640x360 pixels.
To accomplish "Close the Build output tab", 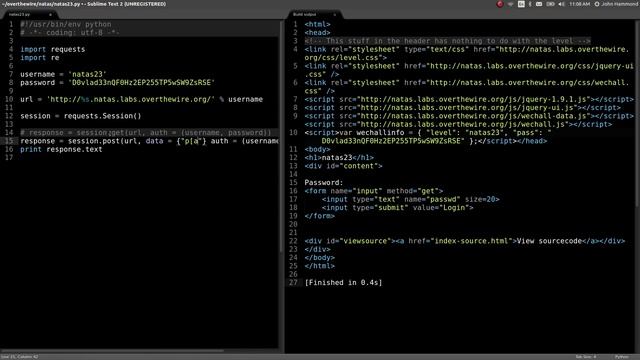I will point(335,15).
